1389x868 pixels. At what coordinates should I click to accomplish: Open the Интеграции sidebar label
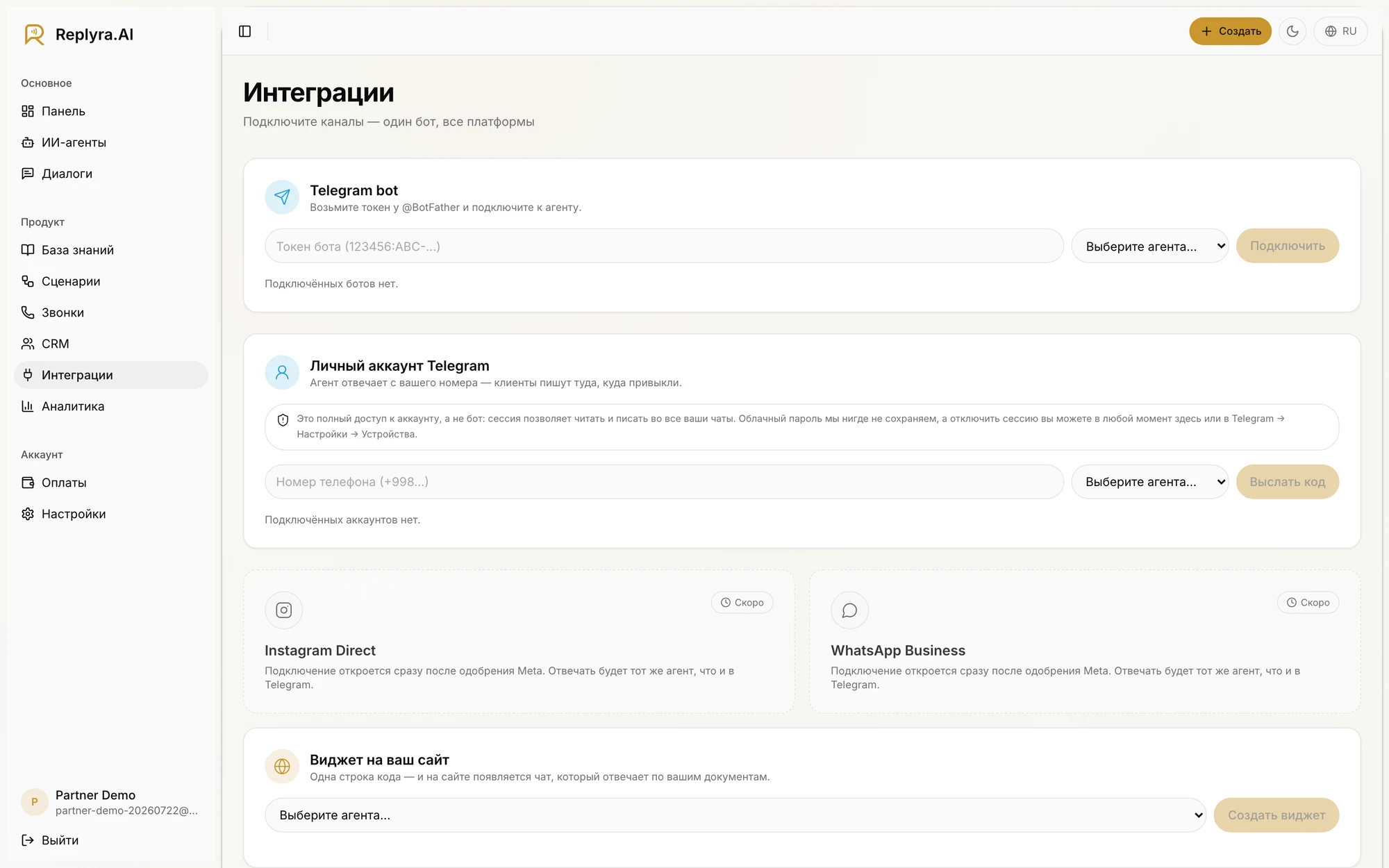pos(77,375)
